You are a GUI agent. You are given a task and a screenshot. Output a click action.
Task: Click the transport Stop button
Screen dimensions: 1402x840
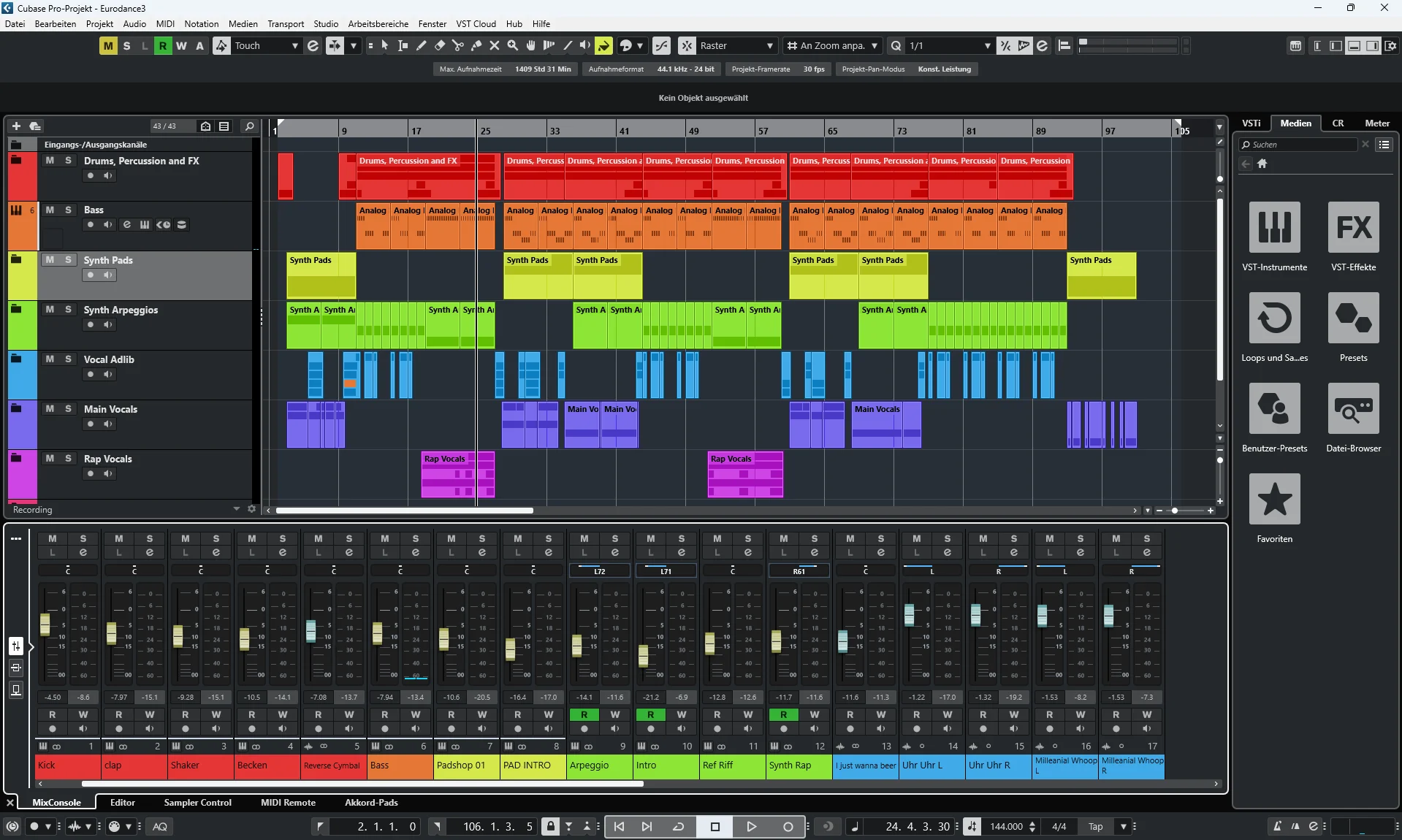tap(715, 827)
